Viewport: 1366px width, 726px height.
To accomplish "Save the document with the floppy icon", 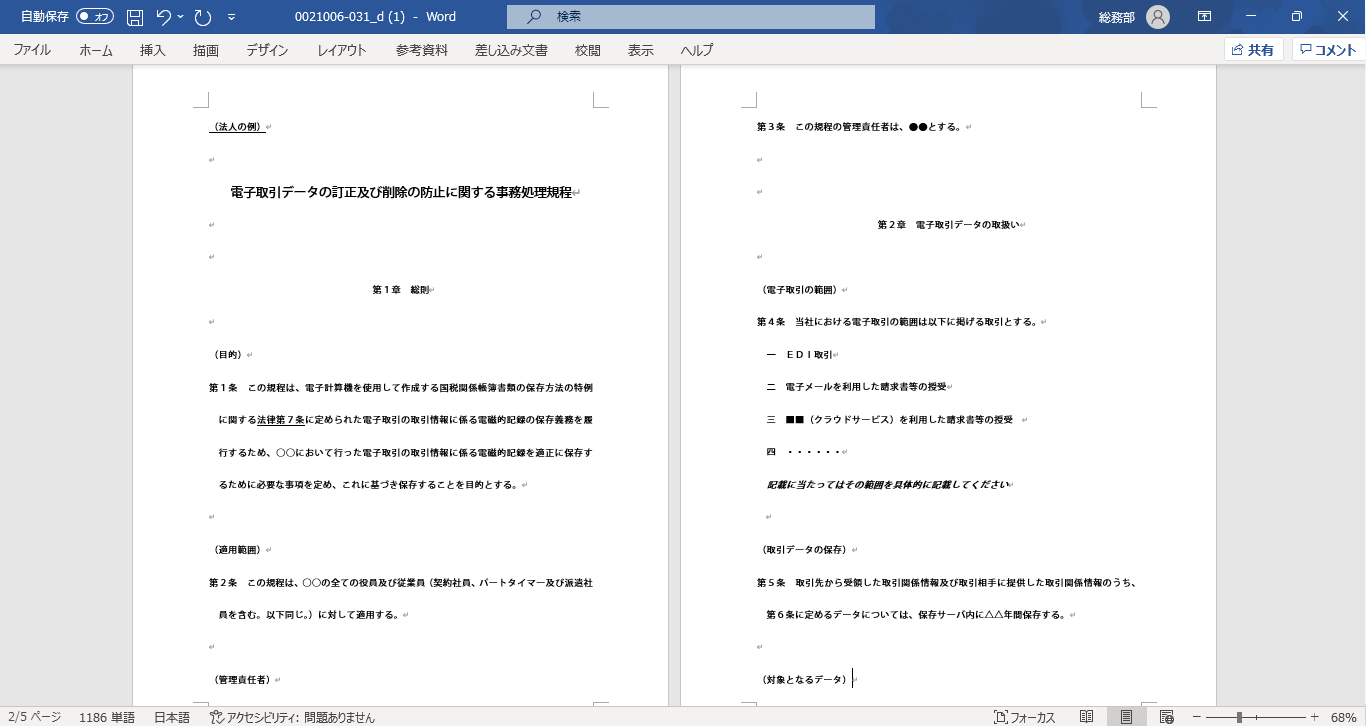I will pyautogui.click(x=135, y=17).
